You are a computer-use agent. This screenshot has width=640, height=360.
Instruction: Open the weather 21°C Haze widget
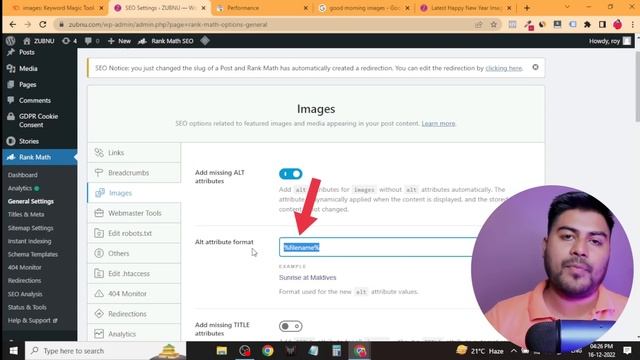480,351
